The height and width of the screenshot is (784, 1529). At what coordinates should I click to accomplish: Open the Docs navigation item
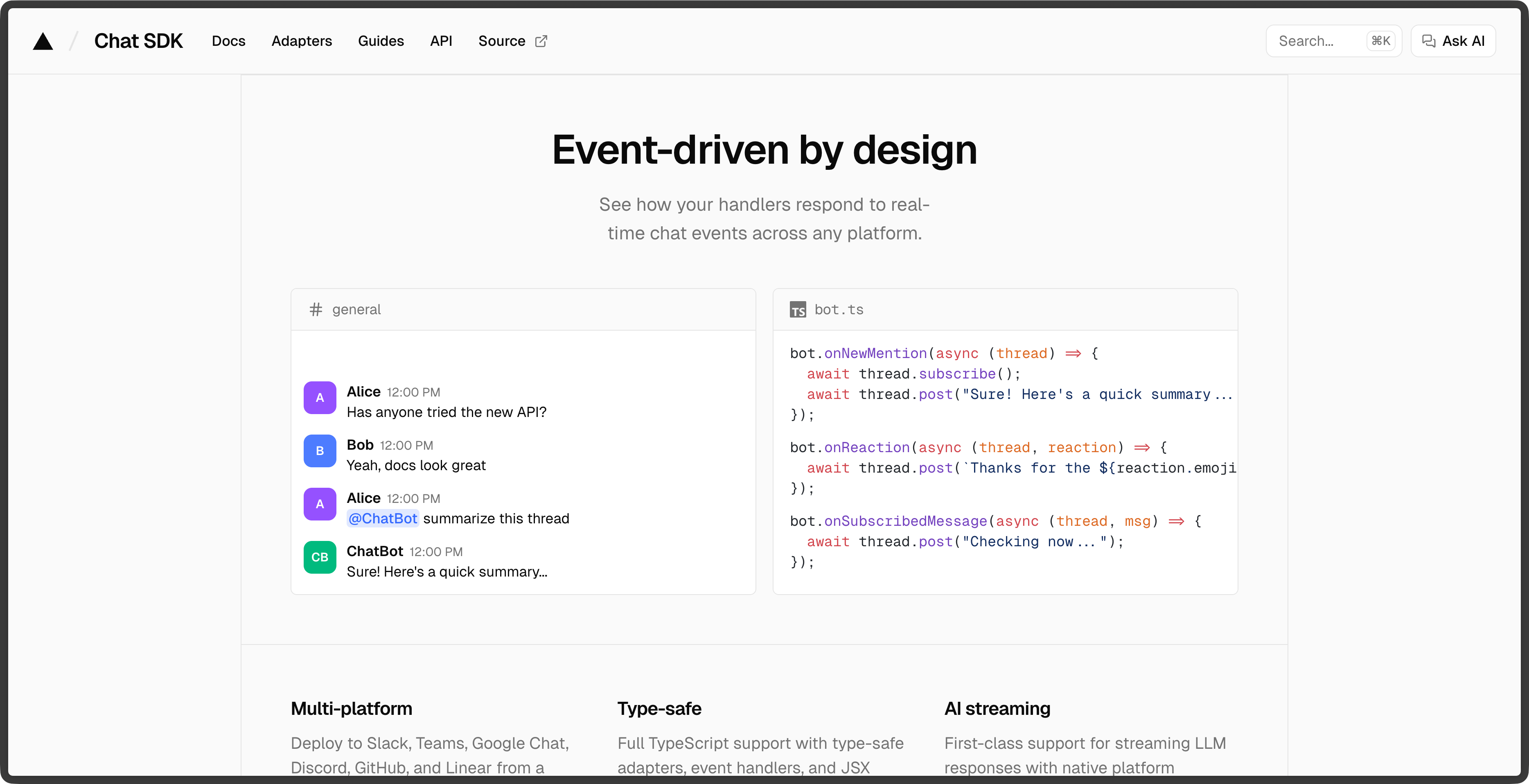[x=228, y=41]
